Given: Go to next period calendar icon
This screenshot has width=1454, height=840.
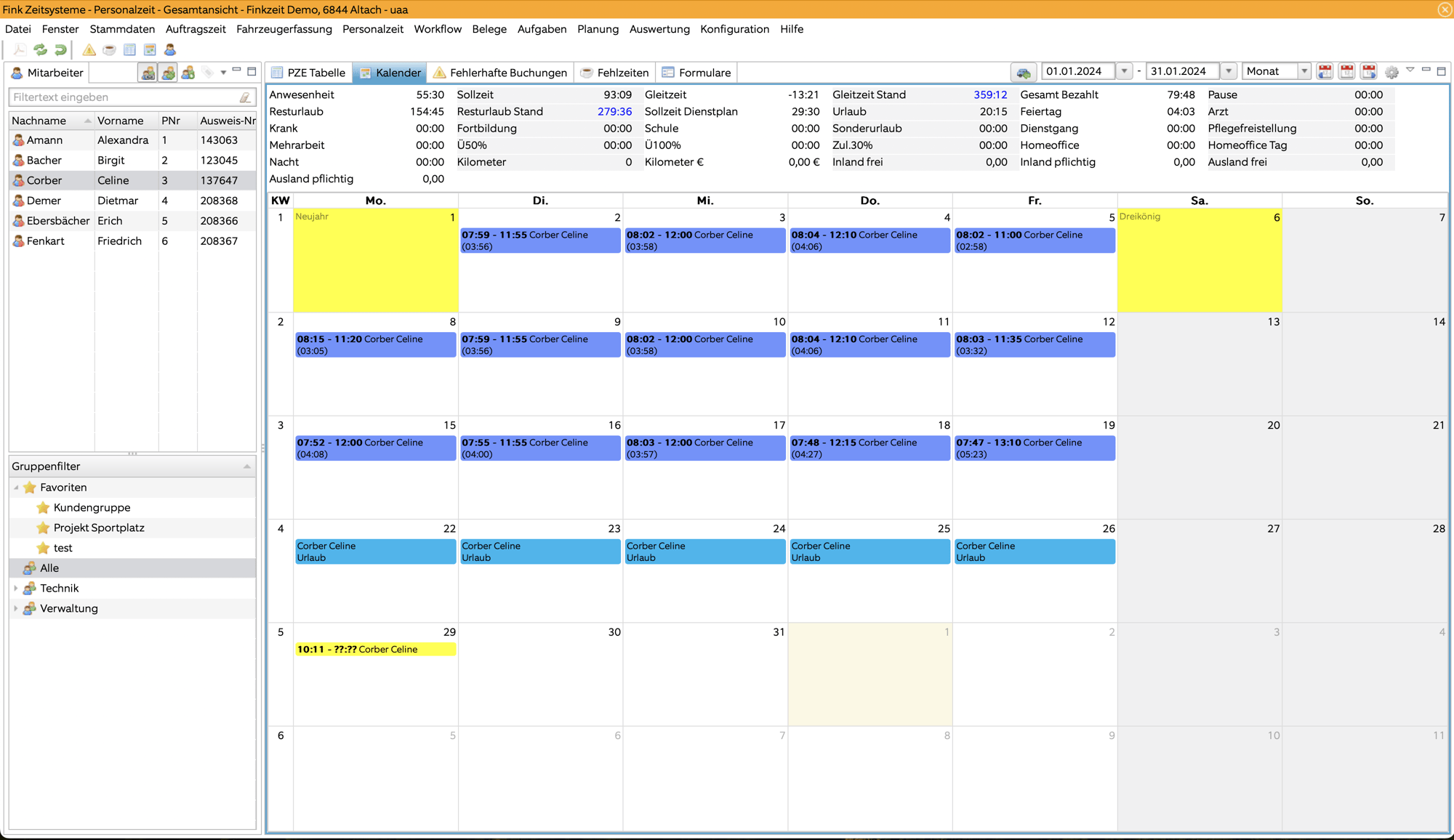Looking at the screenshot, I should 1369,71.
